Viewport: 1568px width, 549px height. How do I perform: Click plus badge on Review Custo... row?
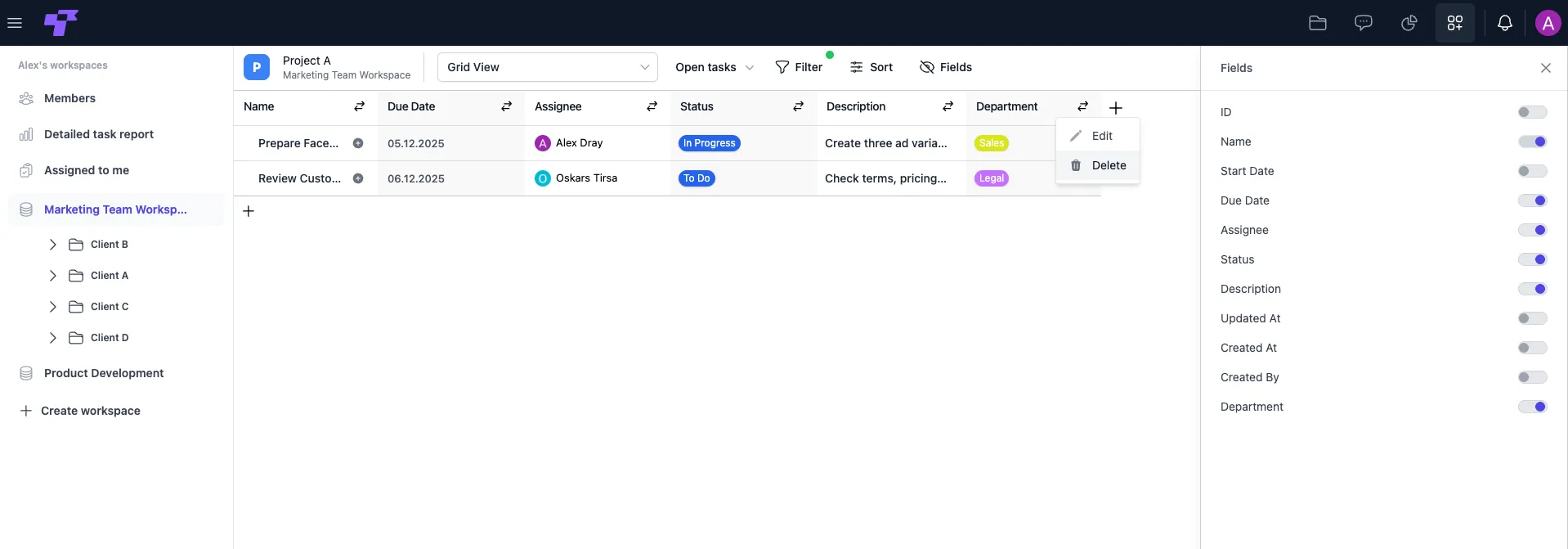[358, 178]
